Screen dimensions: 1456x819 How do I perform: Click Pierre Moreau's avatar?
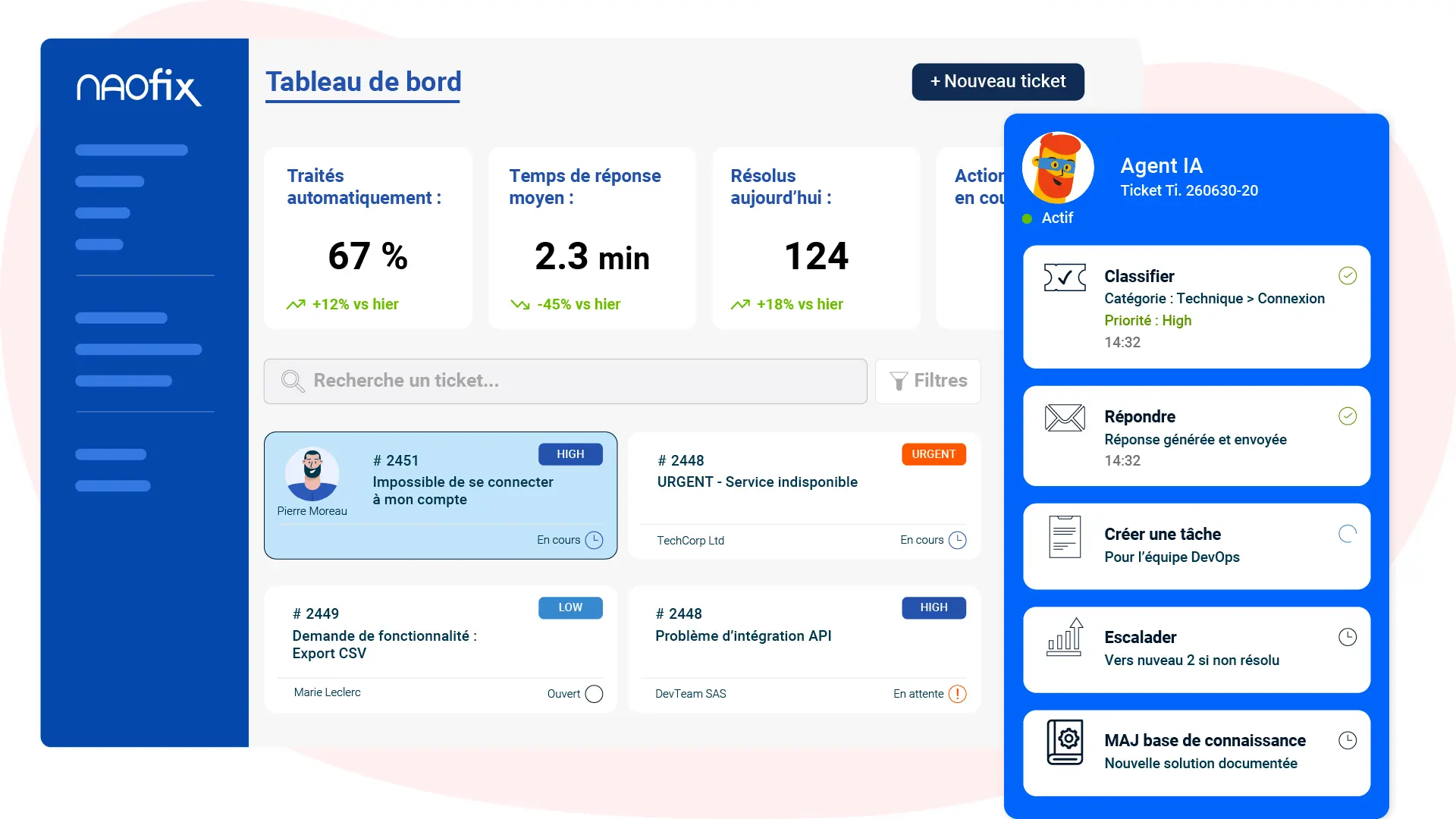pyautogui.click(x=312, y=474)
